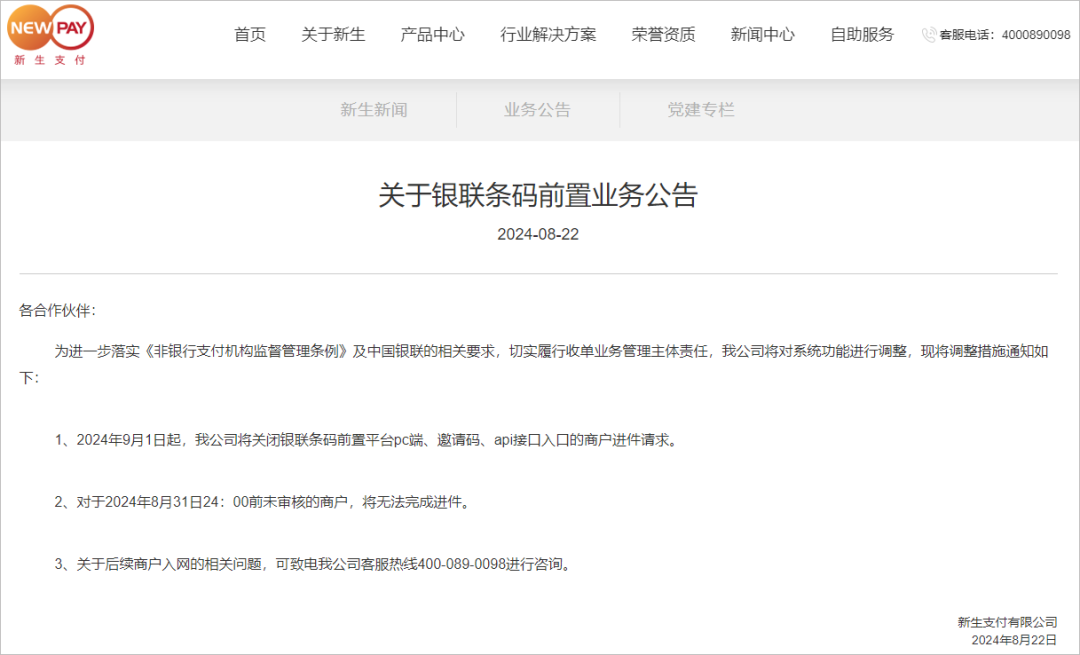Open the 新闻中心 menu item
1080x655 pixels.
(x=762, y=34)
